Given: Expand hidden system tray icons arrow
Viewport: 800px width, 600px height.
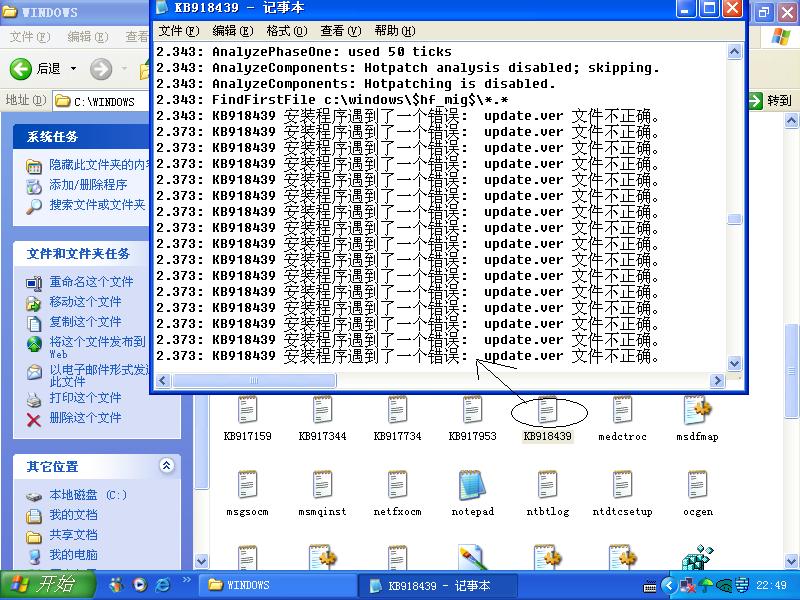Looking at the screenshot, I should tap(668, 585).
